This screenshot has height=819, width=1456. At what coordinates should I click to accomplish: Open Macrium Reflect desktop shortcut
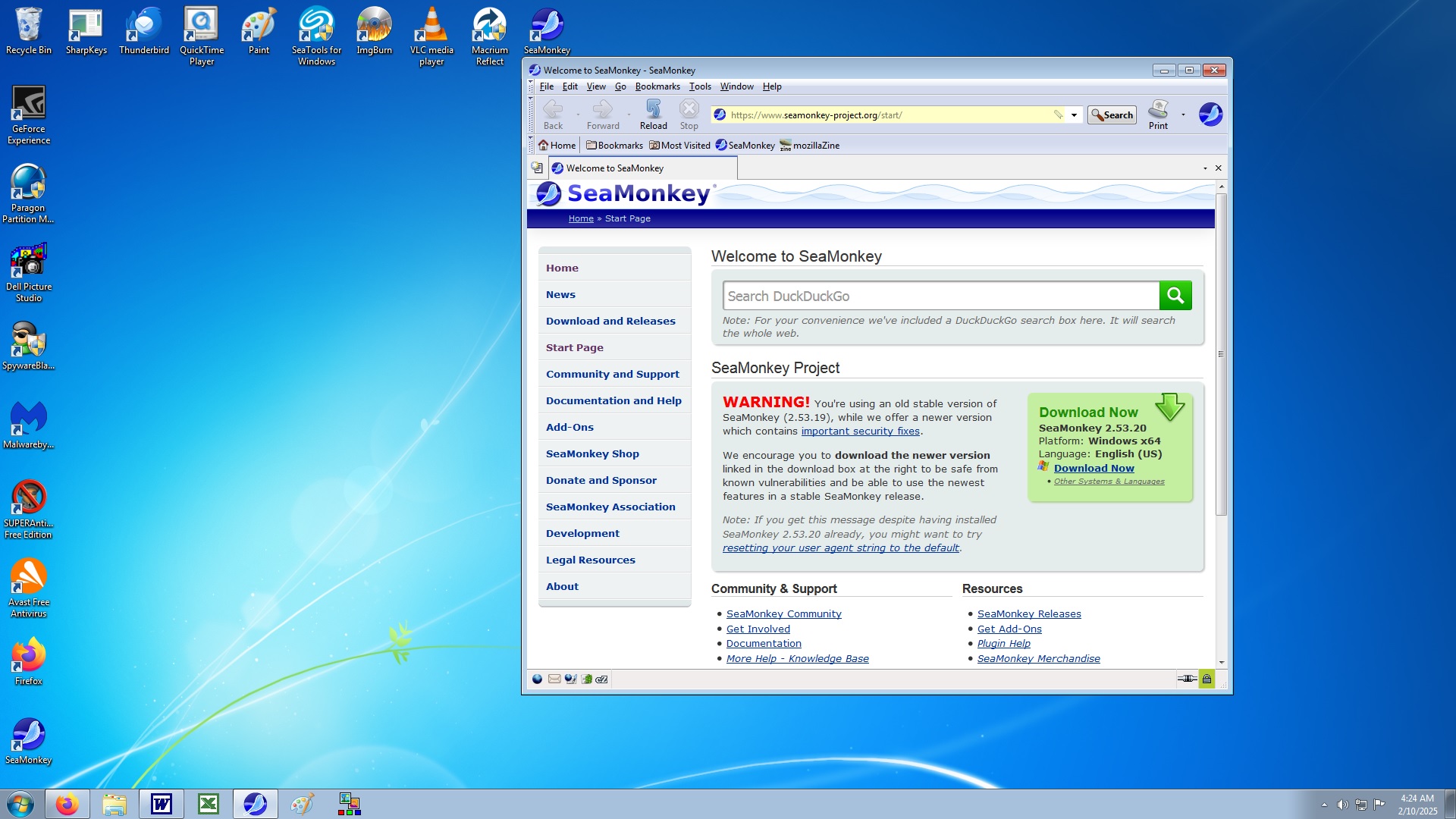490,36
